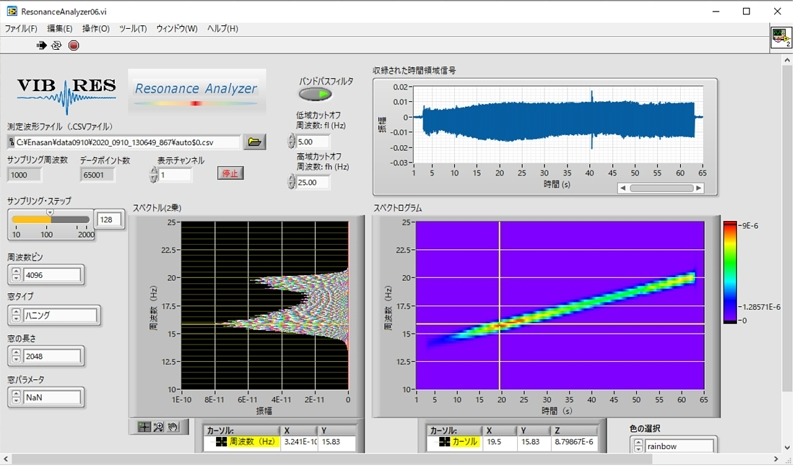Click the window parameter NaN stepper
The image size is (800, 473).
pyautogui.click(x=16, y=397)
